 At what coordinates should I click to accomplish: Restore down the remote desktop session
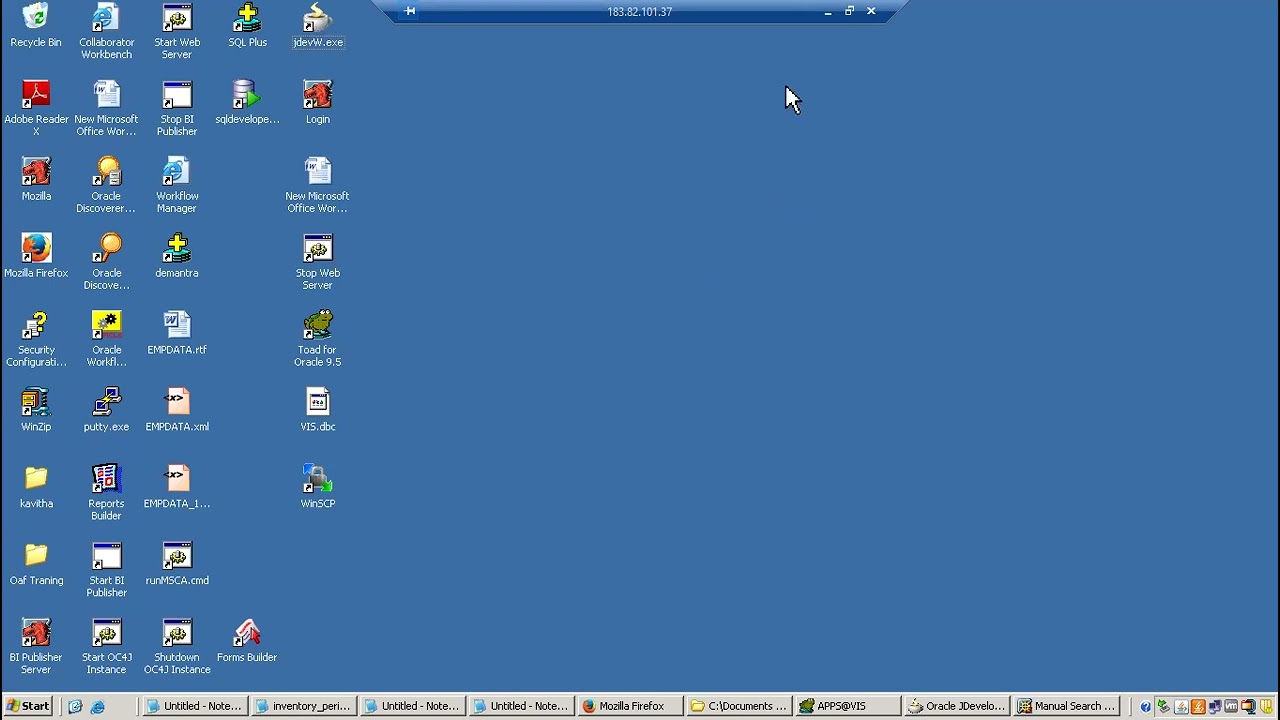[x=849, y=11]
